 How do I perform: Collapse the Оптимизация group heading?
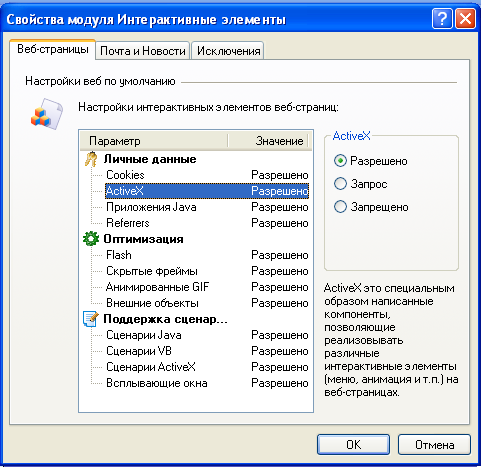pos(143,239)
